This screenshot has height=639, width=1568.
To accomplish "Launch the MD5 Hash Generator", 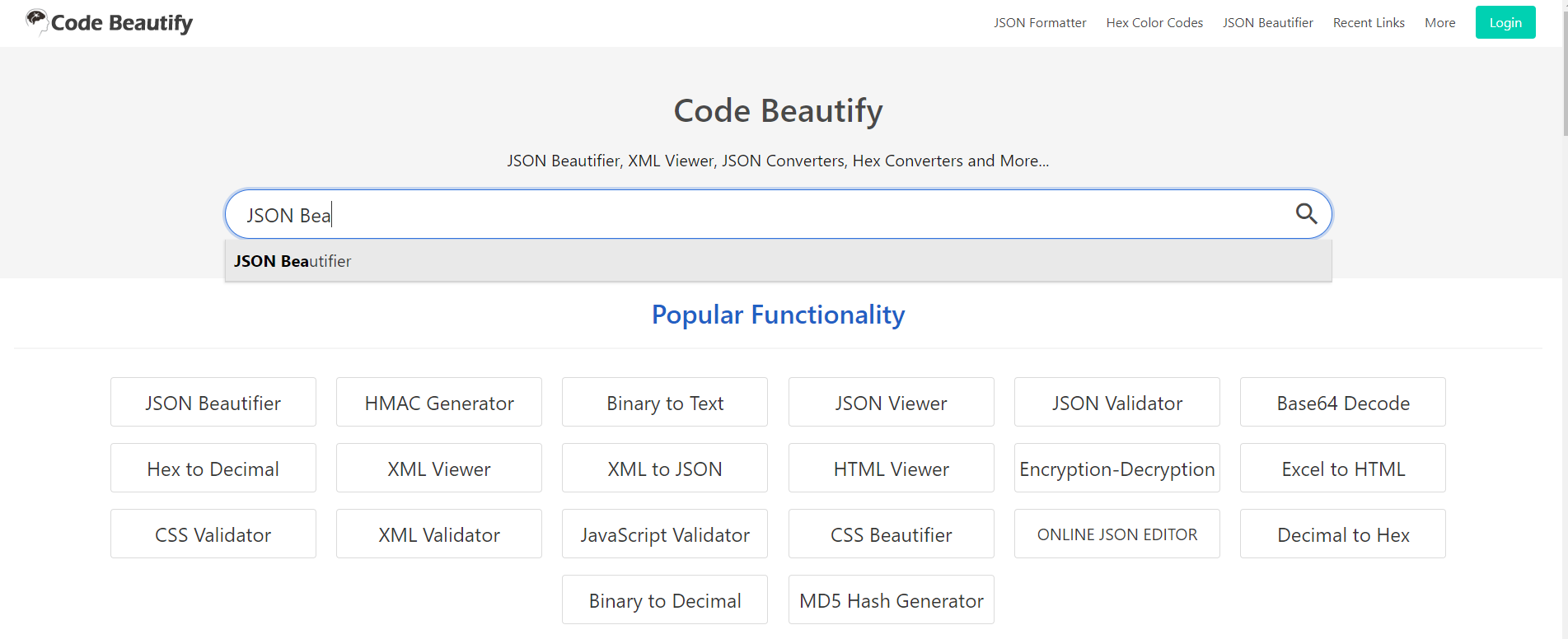I will (x=891, y=600).
